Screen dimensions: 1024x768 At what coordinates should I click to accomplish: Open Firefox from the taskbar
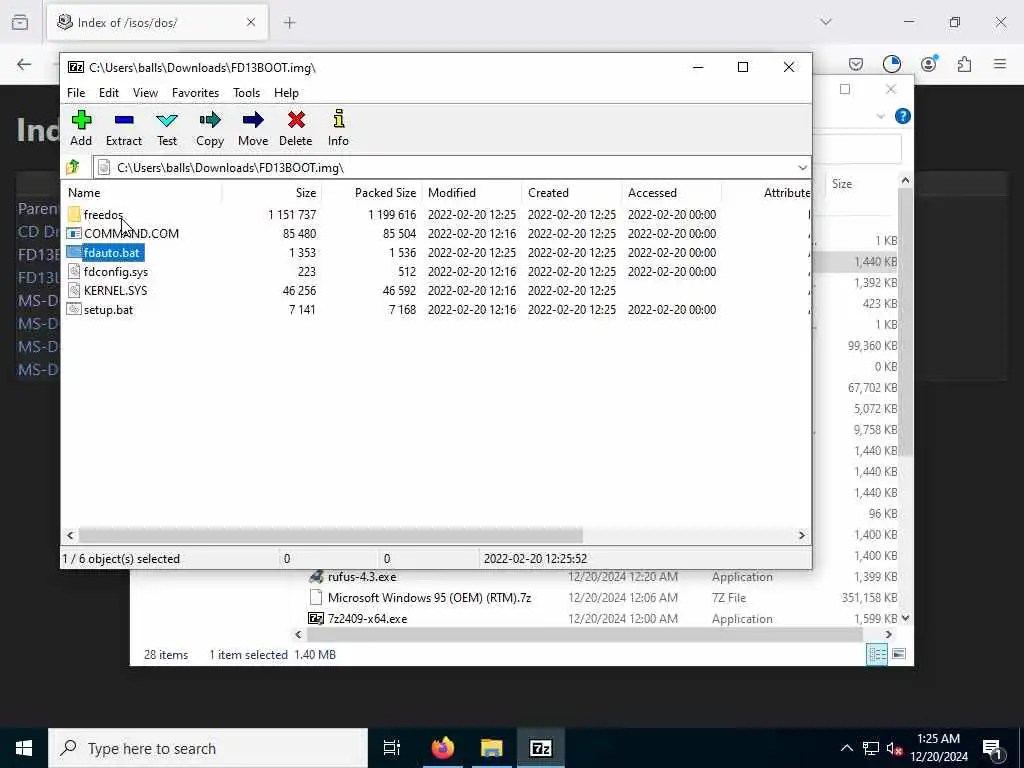click(442, 748)
